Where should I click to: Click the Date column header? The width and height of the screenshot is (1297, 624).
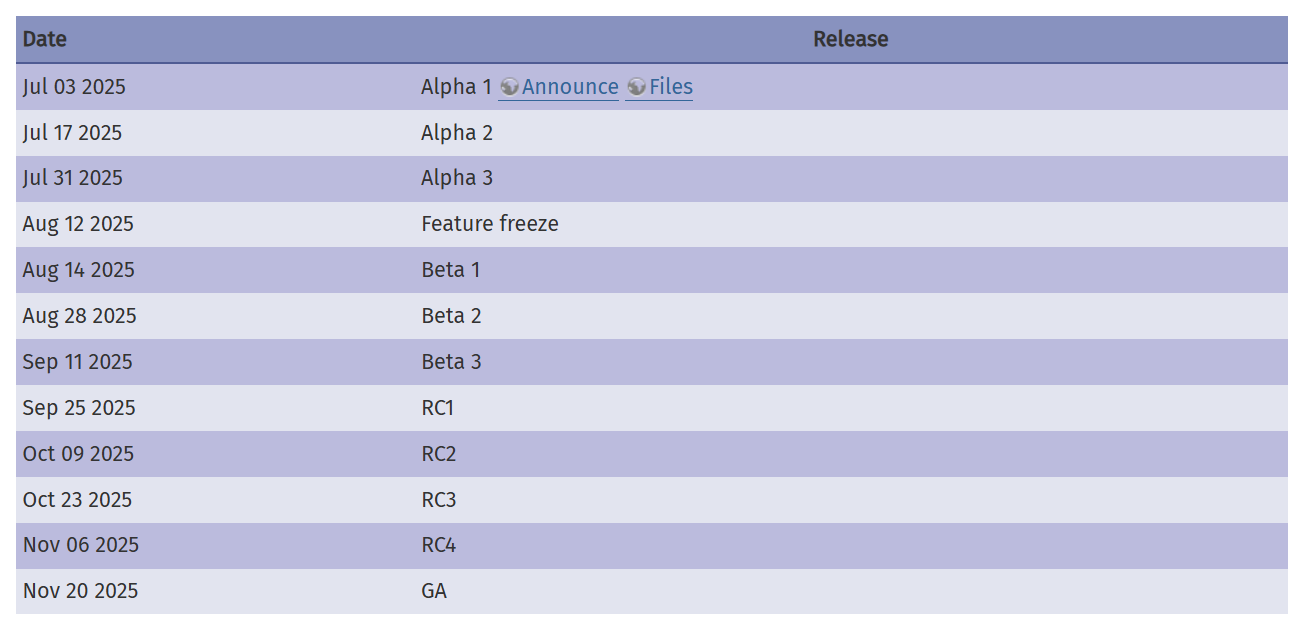(x=45, y=39)
